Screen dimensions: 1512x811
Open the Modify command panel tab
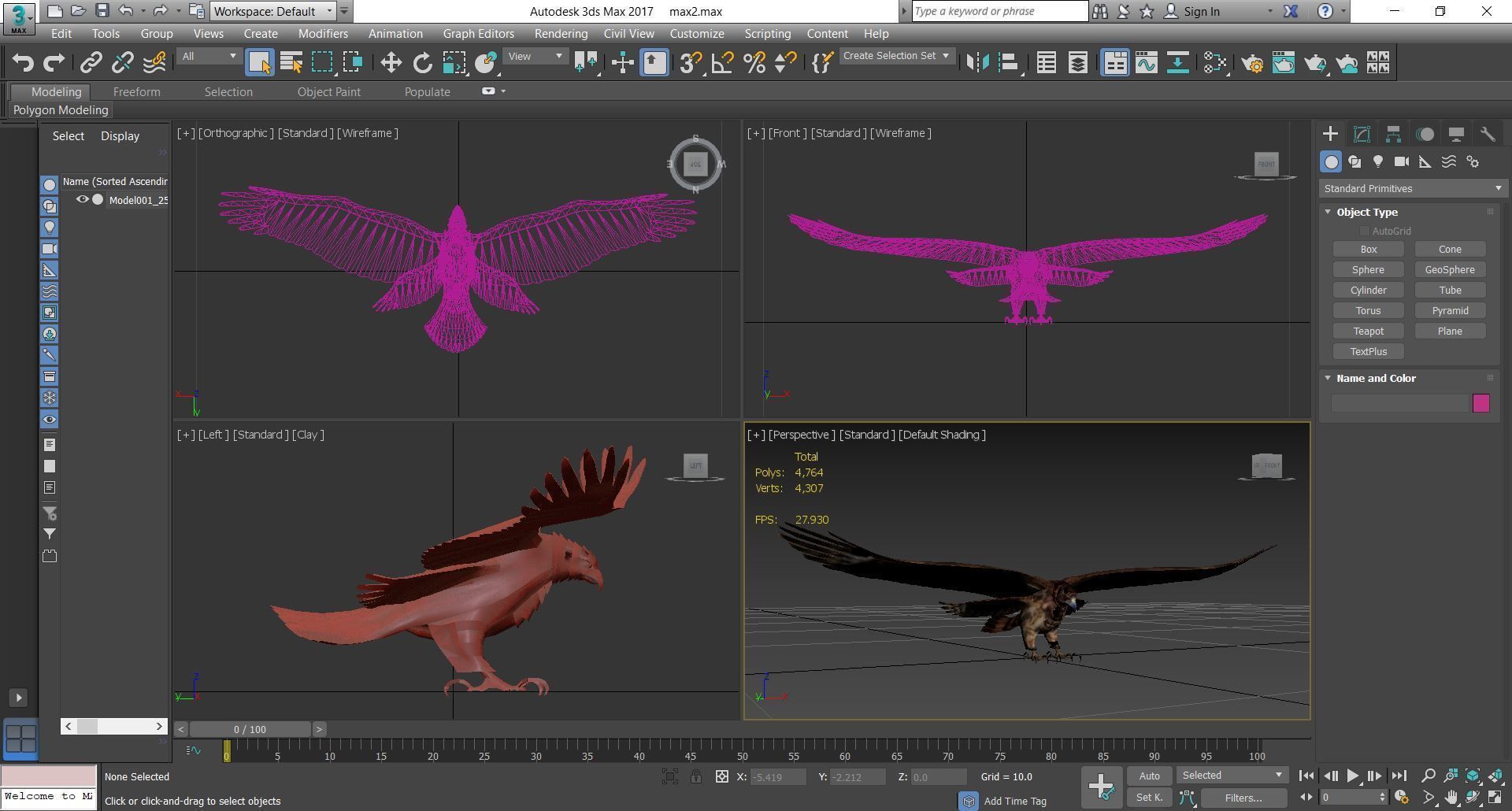point(1362,134)
